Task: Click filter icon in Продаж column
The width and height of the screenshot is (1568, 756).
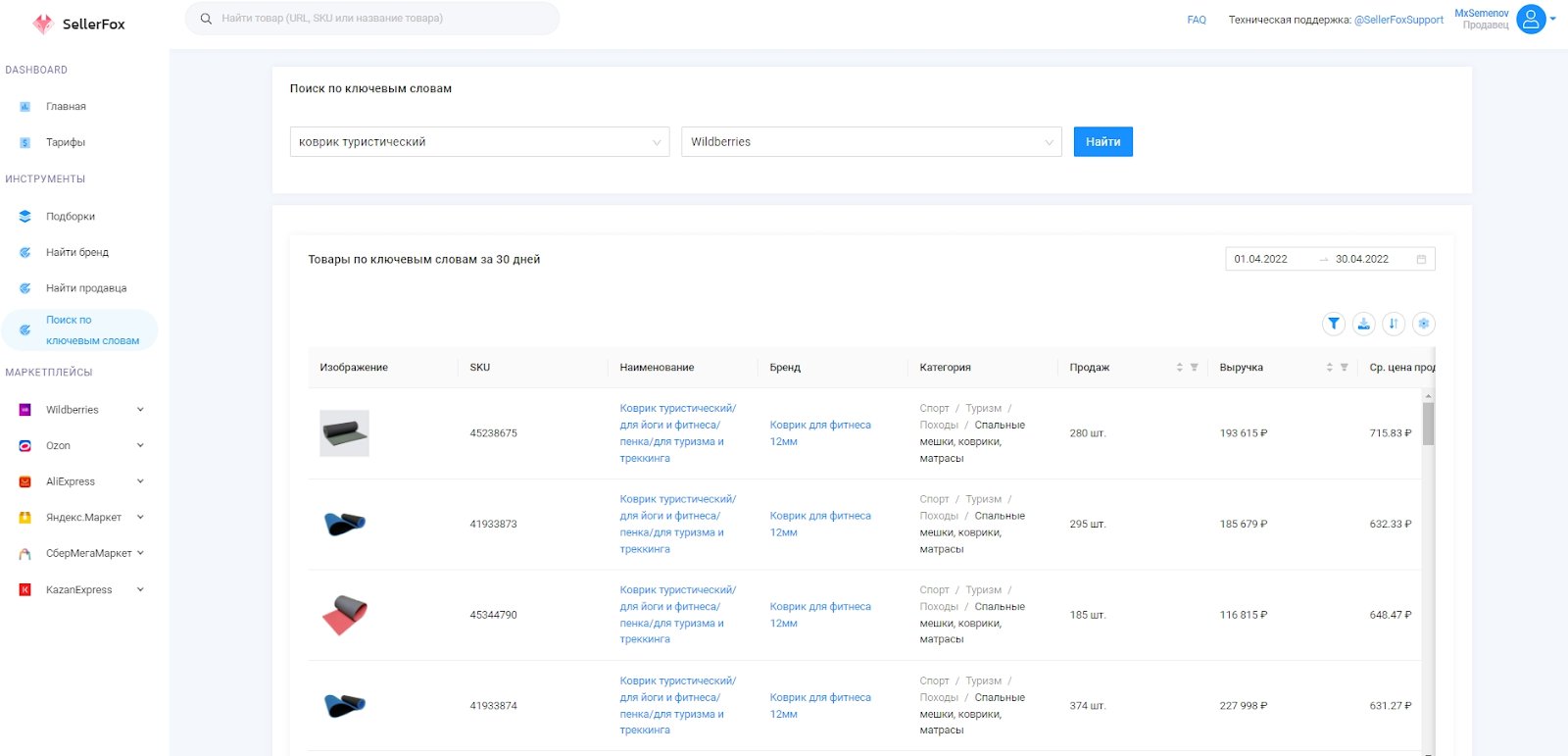Action: 1194,368
